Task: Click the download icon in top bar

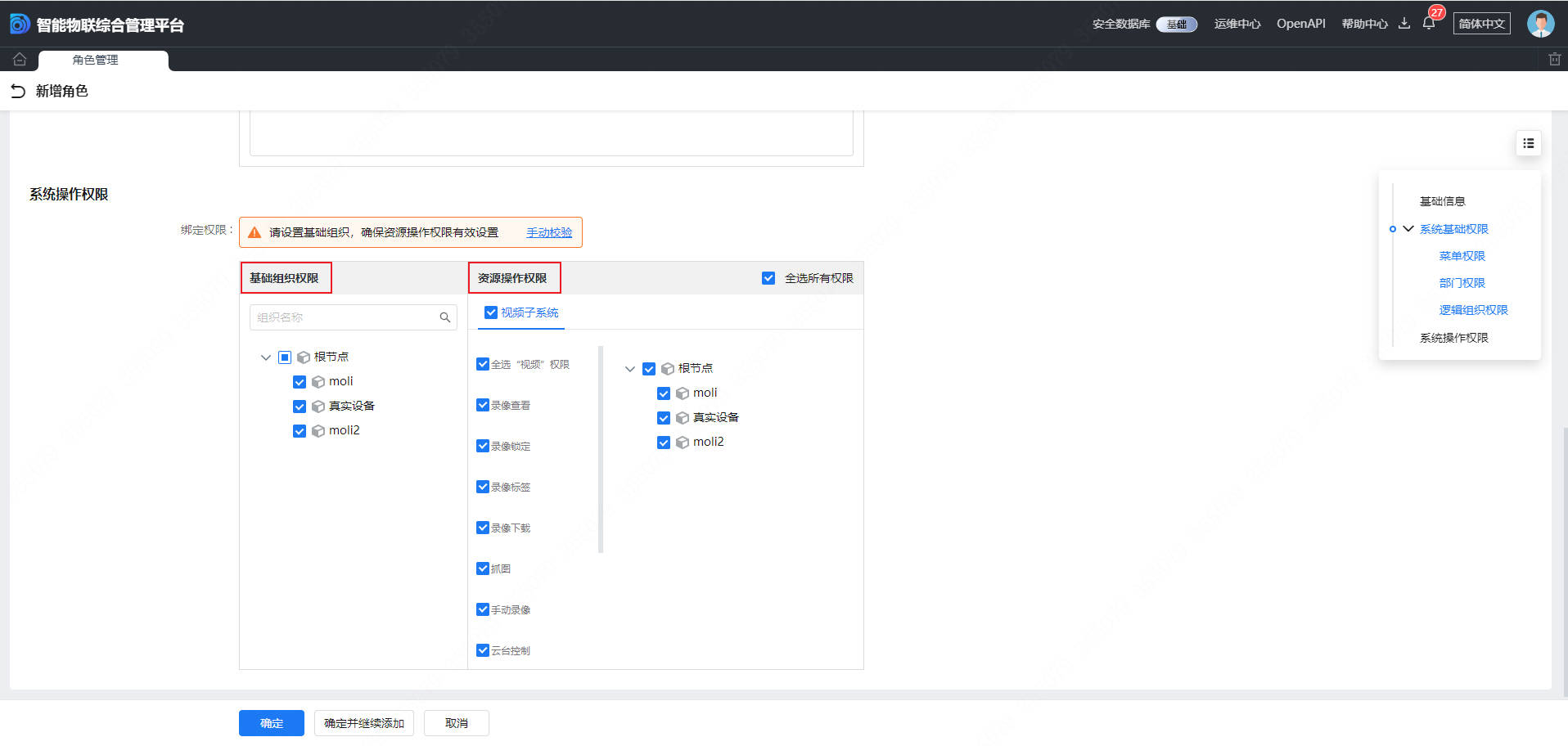Action: [x=1404, y=24]
